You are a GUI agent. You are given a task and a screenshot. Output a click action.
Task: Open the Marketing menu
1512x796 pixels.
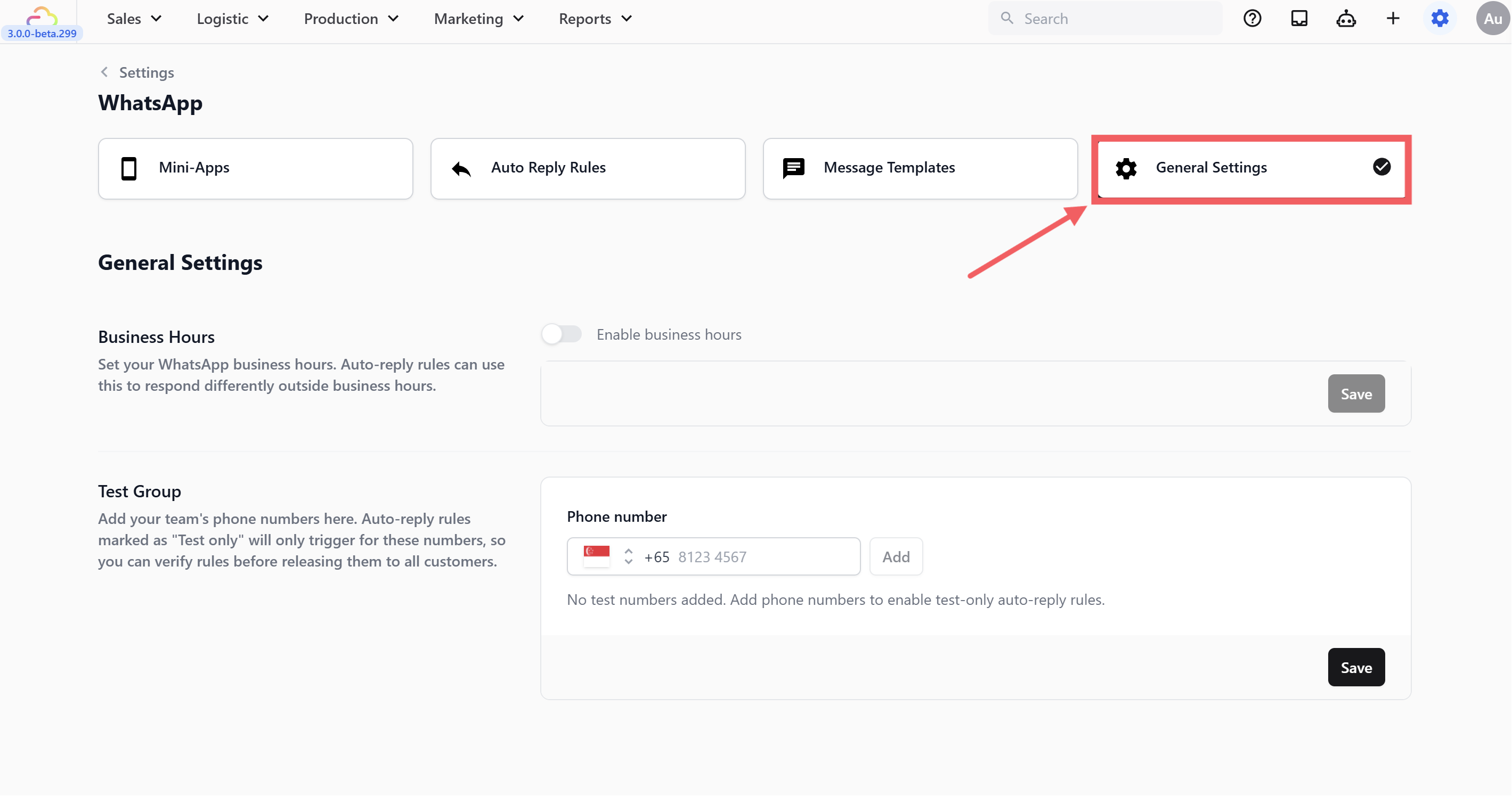pos(478,19)
